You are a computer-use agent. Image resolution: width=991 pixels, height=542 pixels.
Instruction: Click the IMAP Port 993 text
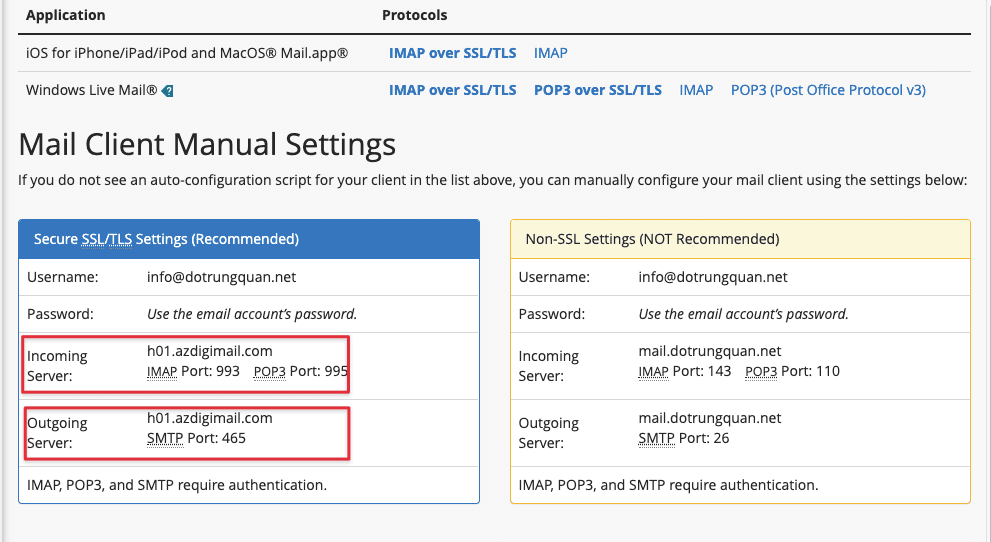(x=190, y=371)
